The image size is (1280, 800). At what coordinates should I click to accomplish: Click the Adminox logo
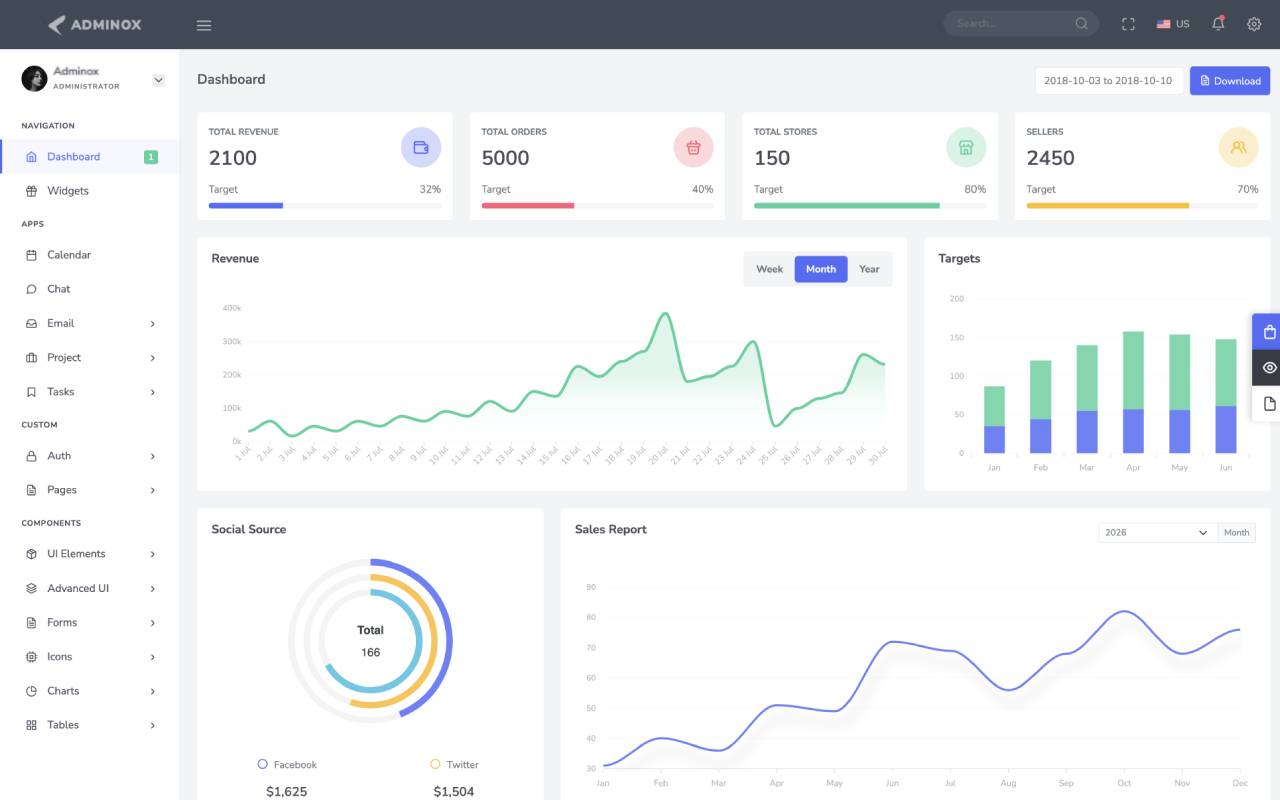[94, 24]
